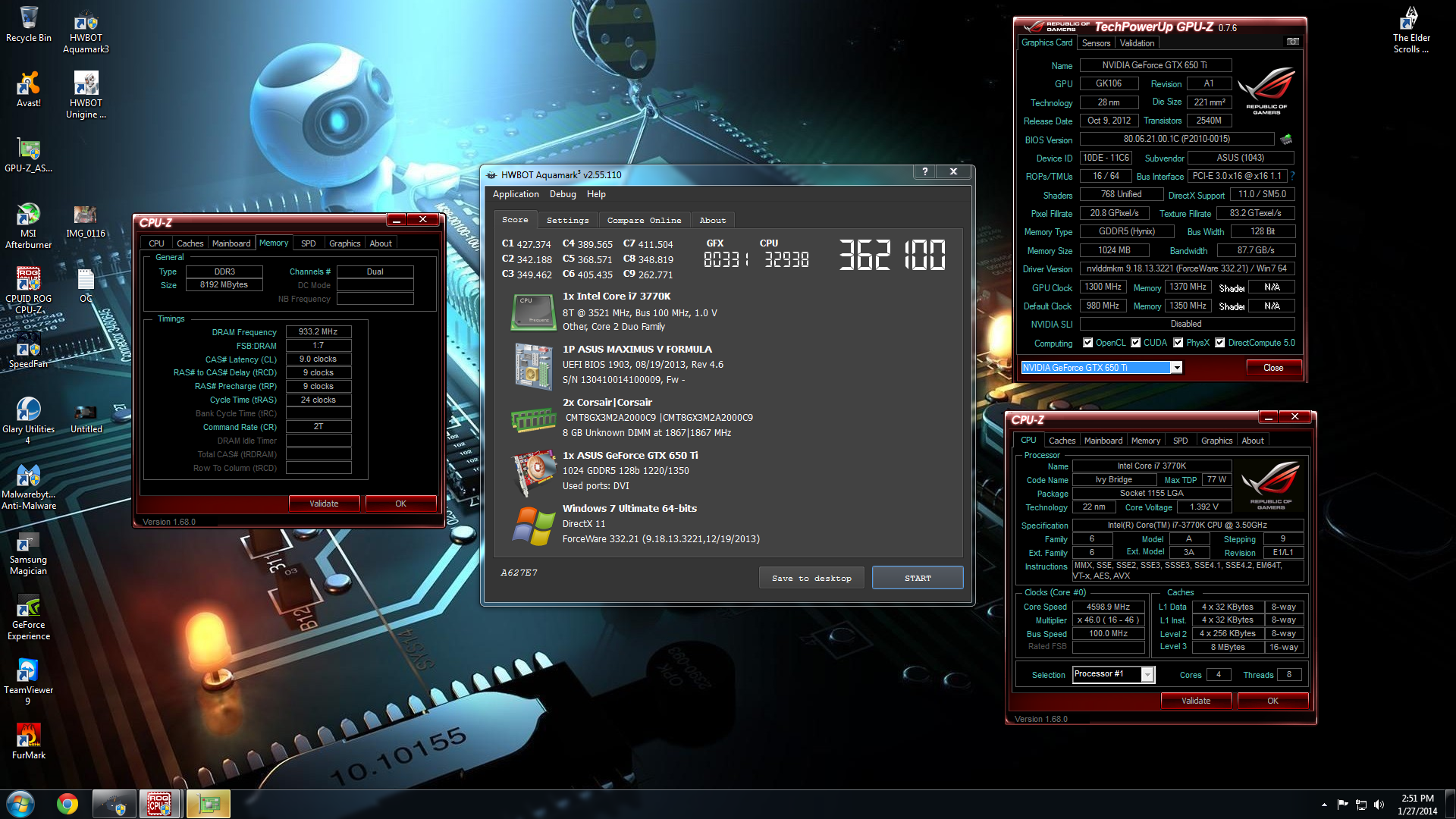This screenshot has width=1456, height=819.
Task: Click the Close button in GPU-Z
Action: pos(1273,368)
